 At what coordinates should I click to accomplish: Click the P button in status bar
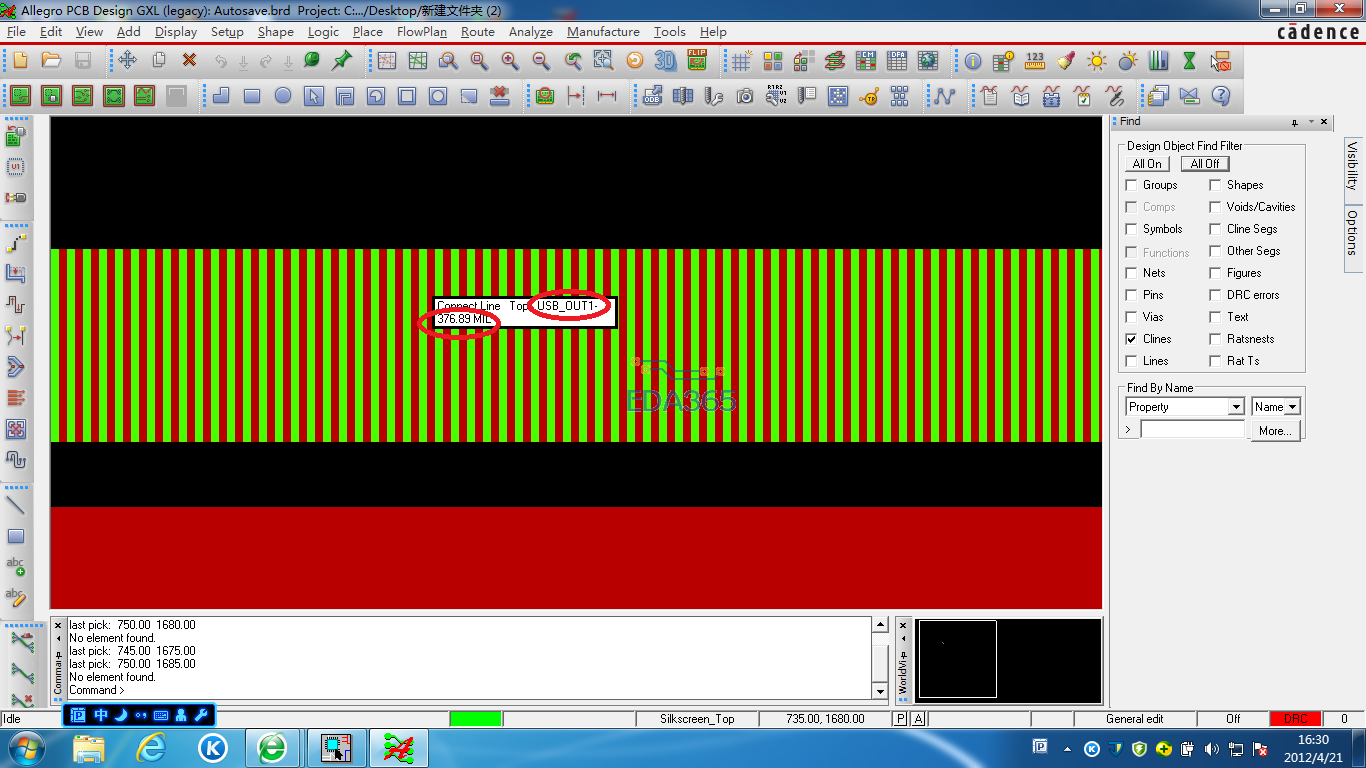pos(900,719)
